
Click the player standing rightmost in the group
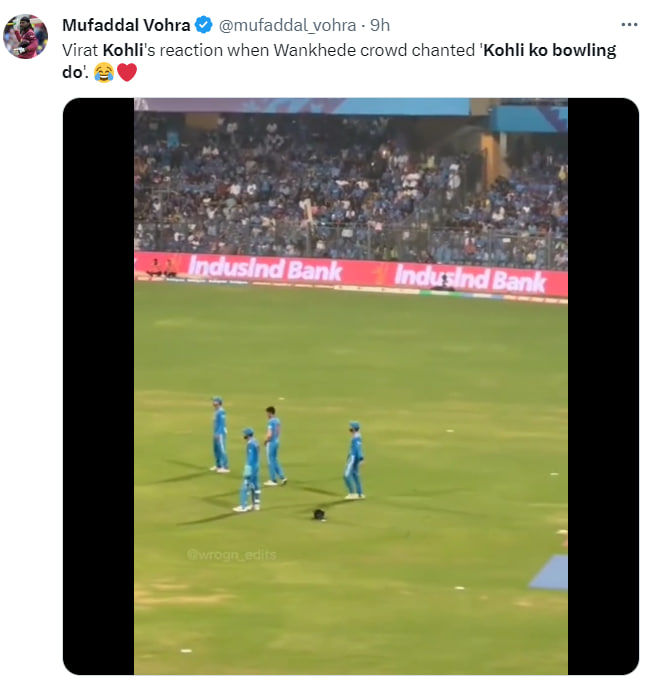(x=354, y=460)
